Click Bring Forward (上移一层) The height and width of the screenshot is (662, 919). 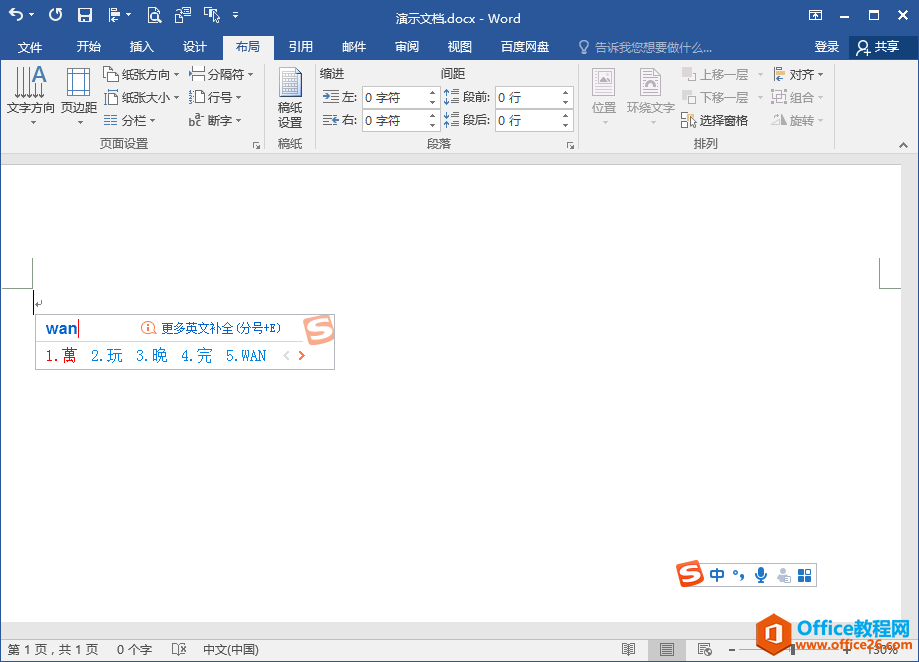[715, 74]
